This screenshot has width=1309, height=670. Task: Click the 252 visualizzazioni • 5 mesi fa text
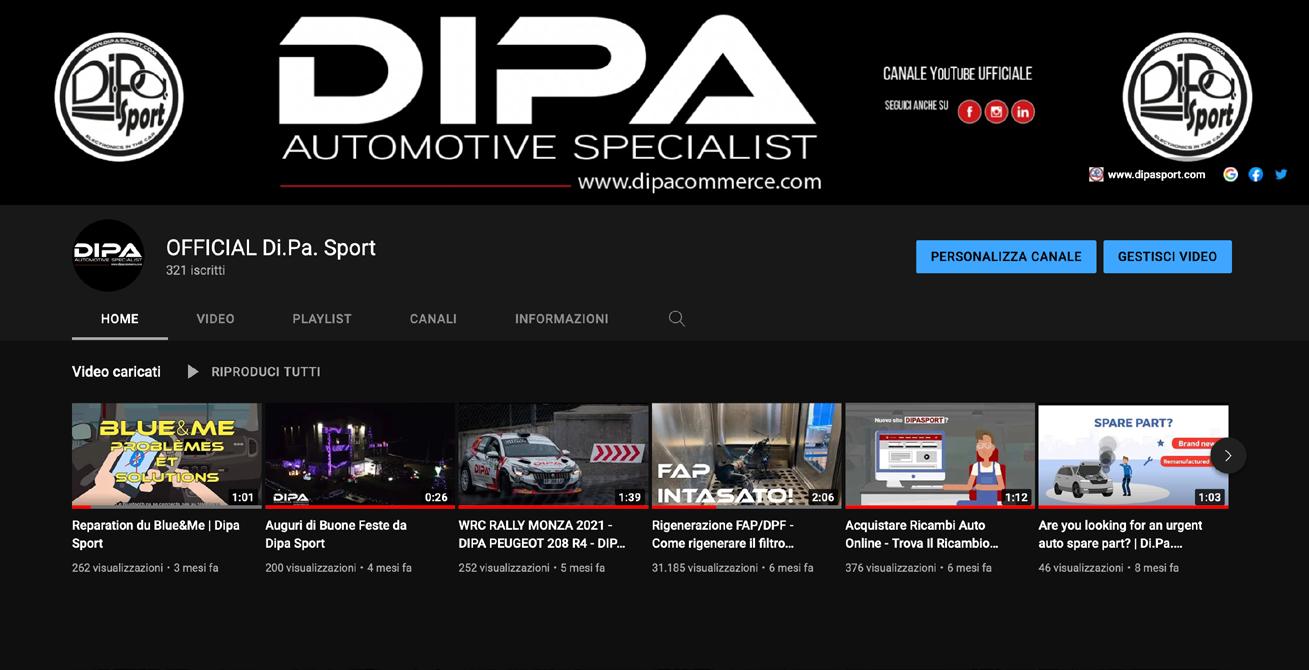(532, 568)
